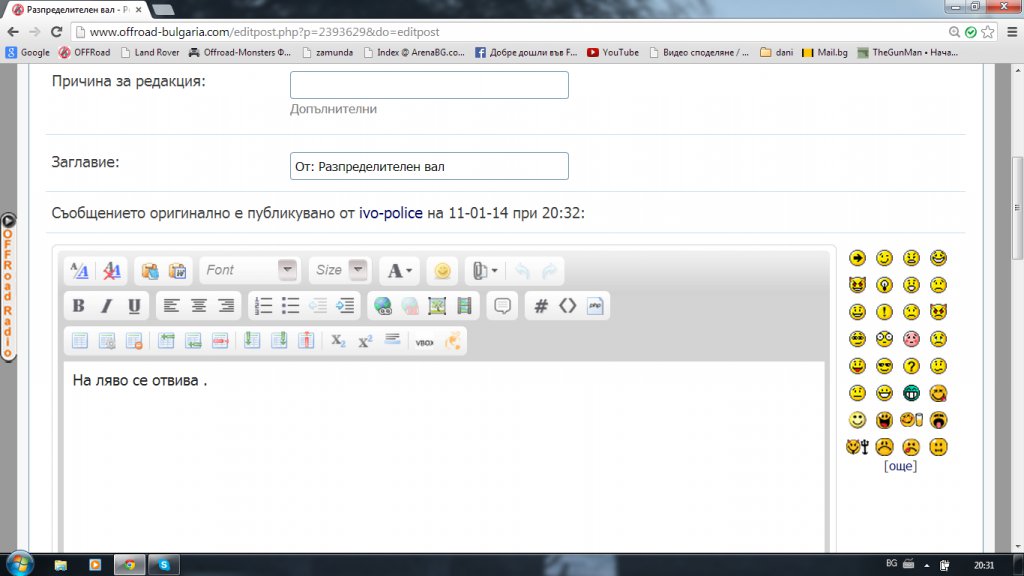Click the Заглавие title field
The width and height of the screenshot is (1024, 576).
point(429,166)
